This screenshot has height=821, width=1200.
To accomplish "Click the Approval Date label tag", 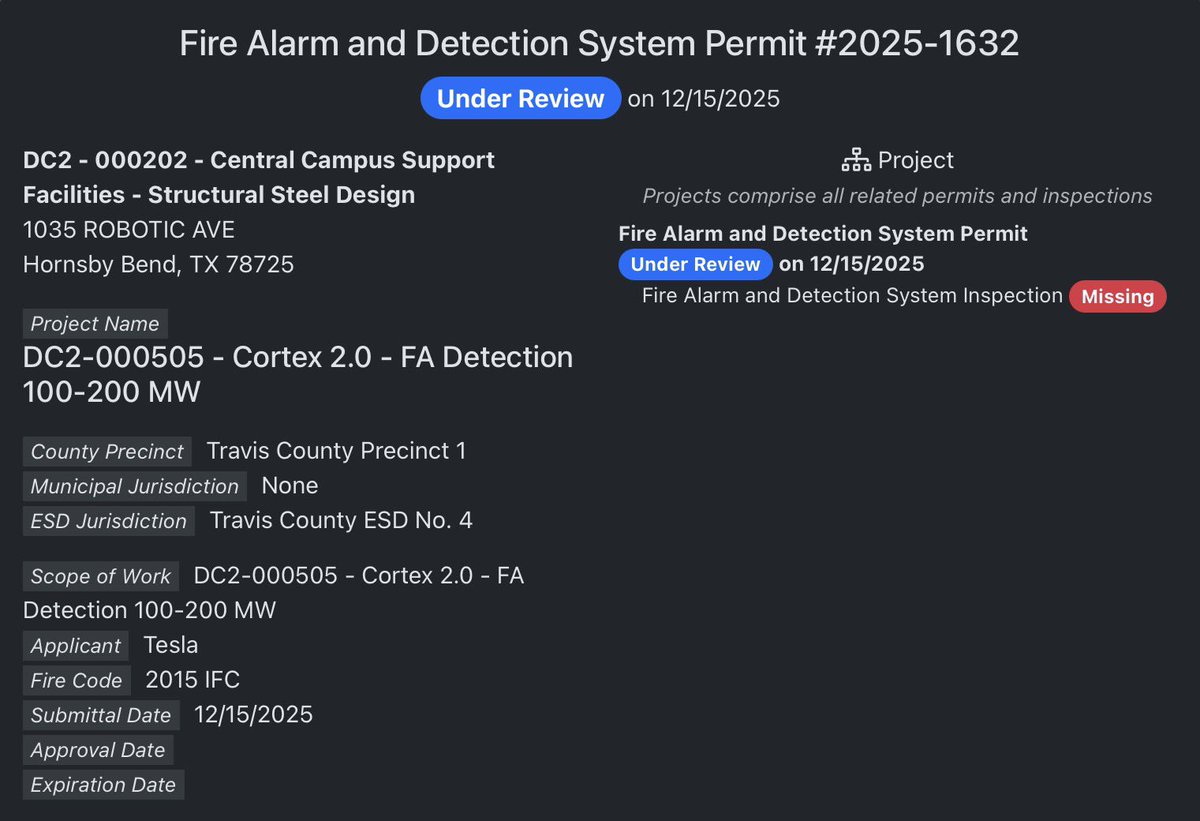I will click(97, 751).
